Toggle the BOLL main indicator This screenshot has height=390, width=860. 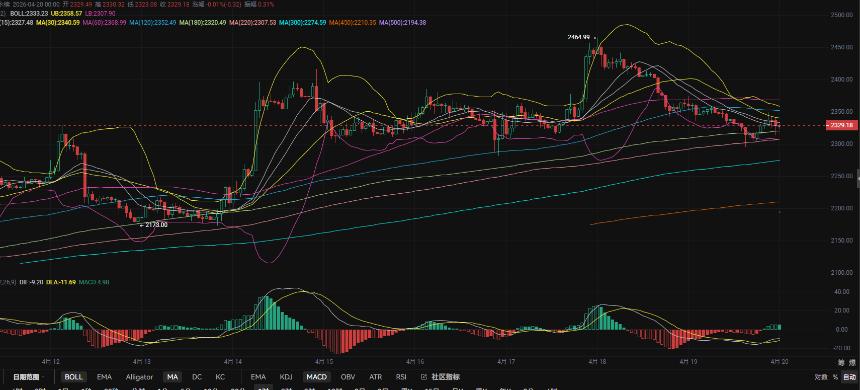pos(73,377)
